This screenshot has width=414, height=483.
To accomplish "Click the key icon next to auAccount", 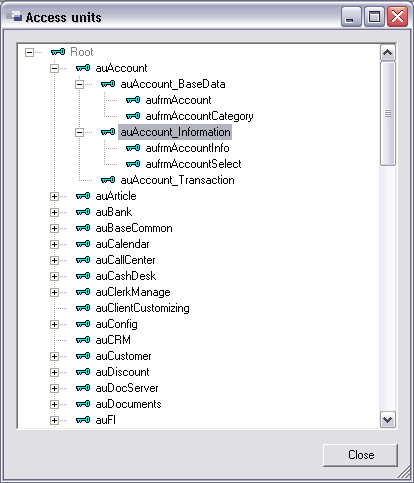I will coord(83,68).
